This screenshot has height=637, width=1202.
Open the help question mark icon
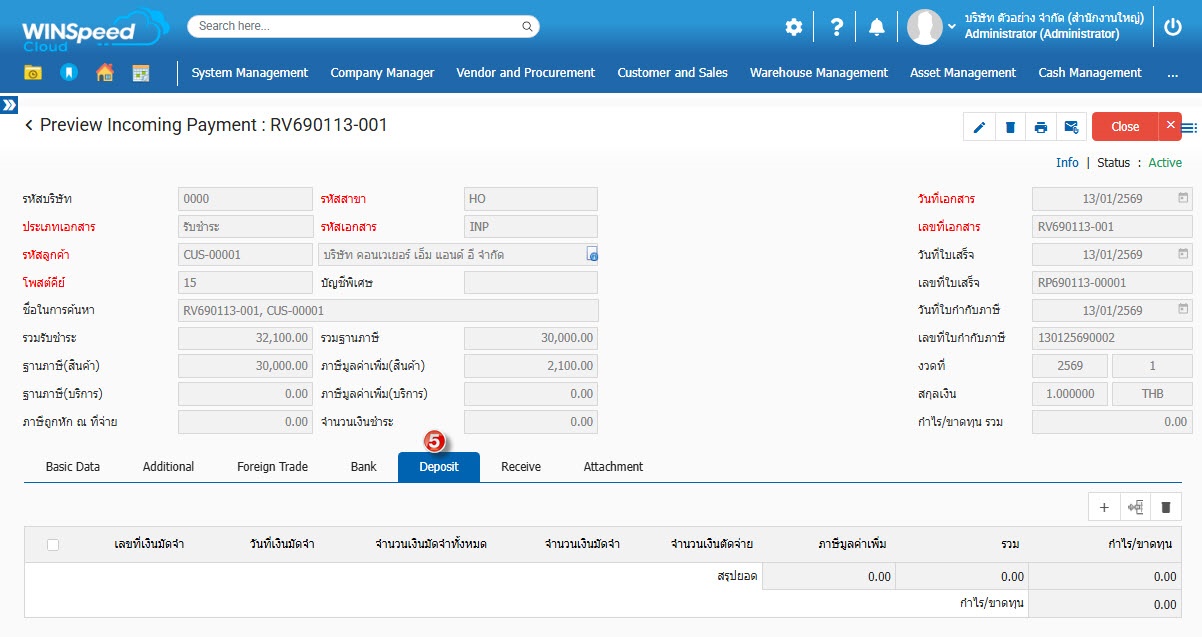(x=837, y=27)
